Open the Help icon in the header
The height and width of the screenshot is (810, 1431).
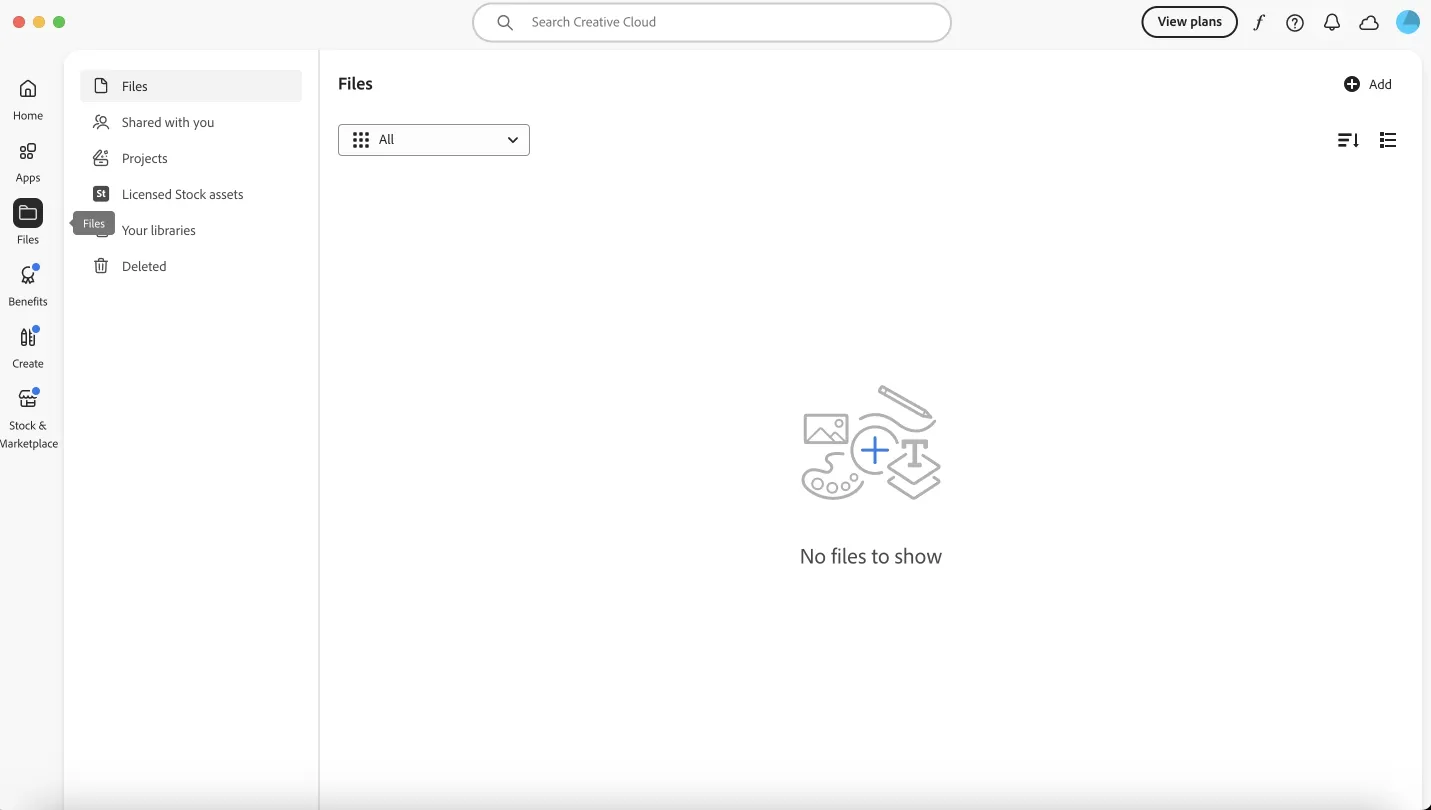[1295, 22]
